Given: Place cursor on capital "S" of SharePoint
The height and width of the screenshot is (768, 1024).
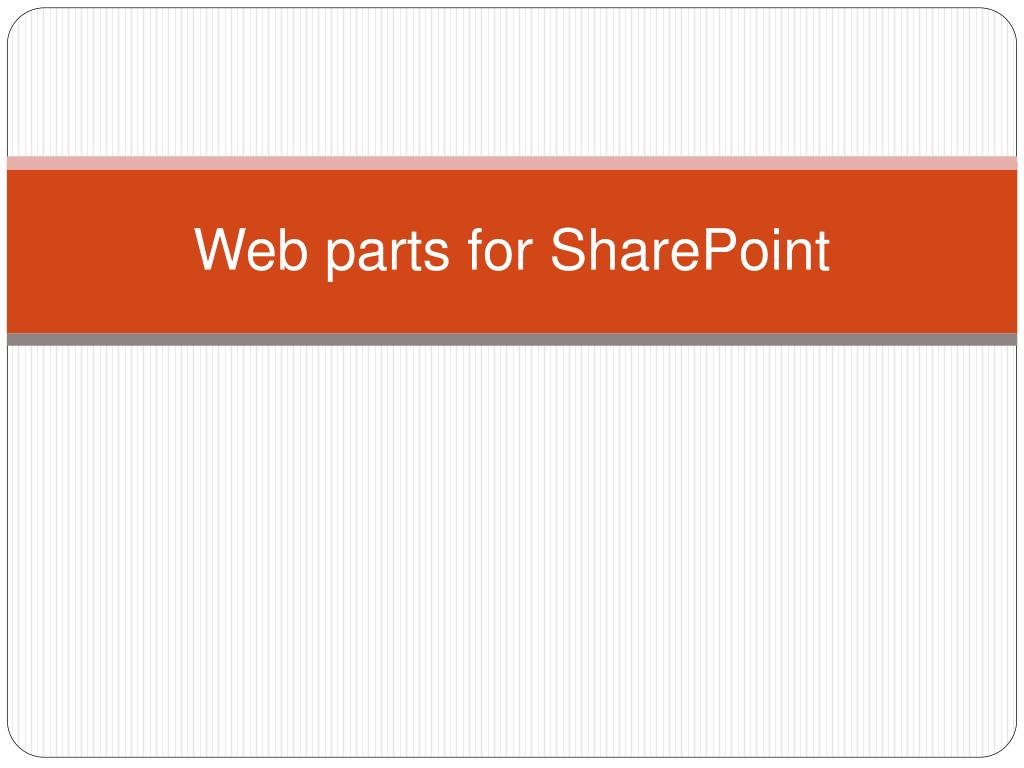Looking at the screenshot, I should [x=571, y=249].
